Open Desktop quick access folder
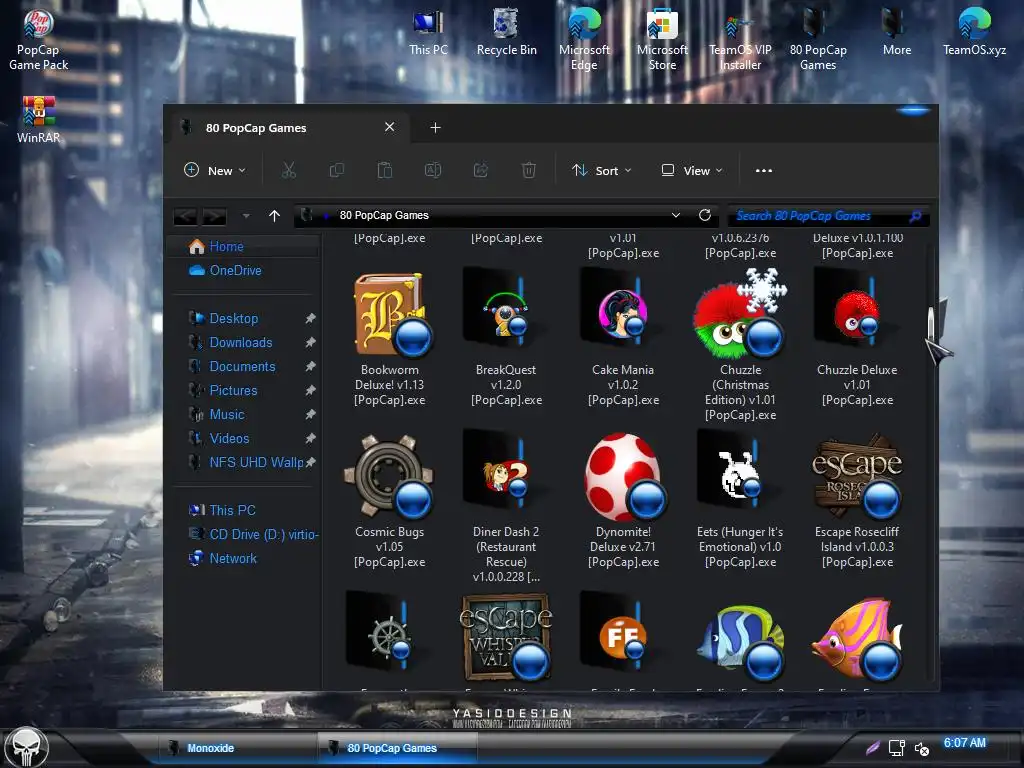This screenshot has width=1024, height=768. point(234,319)
